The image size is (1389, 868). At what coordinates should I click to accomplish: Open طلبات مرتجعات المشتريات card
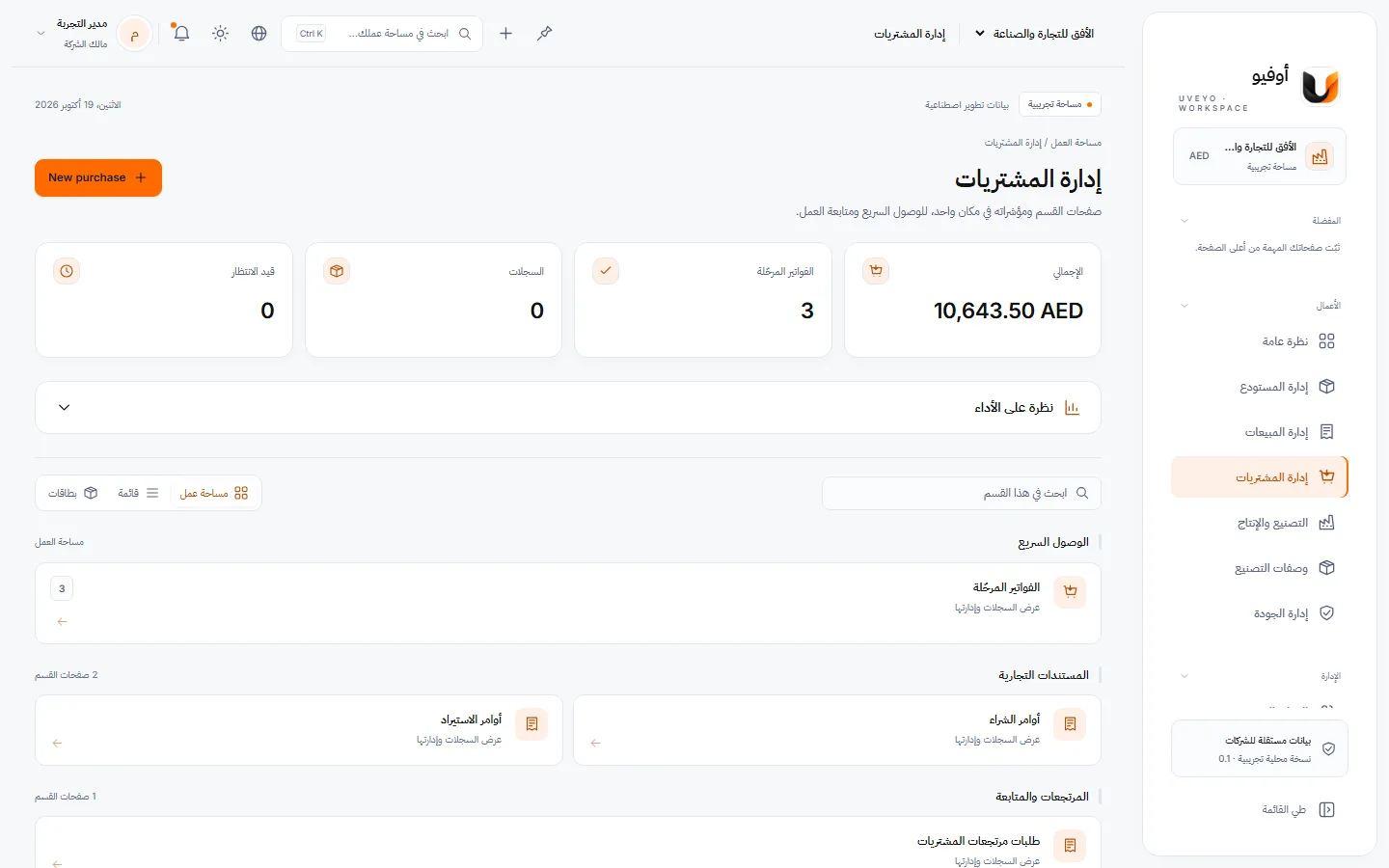568,843
